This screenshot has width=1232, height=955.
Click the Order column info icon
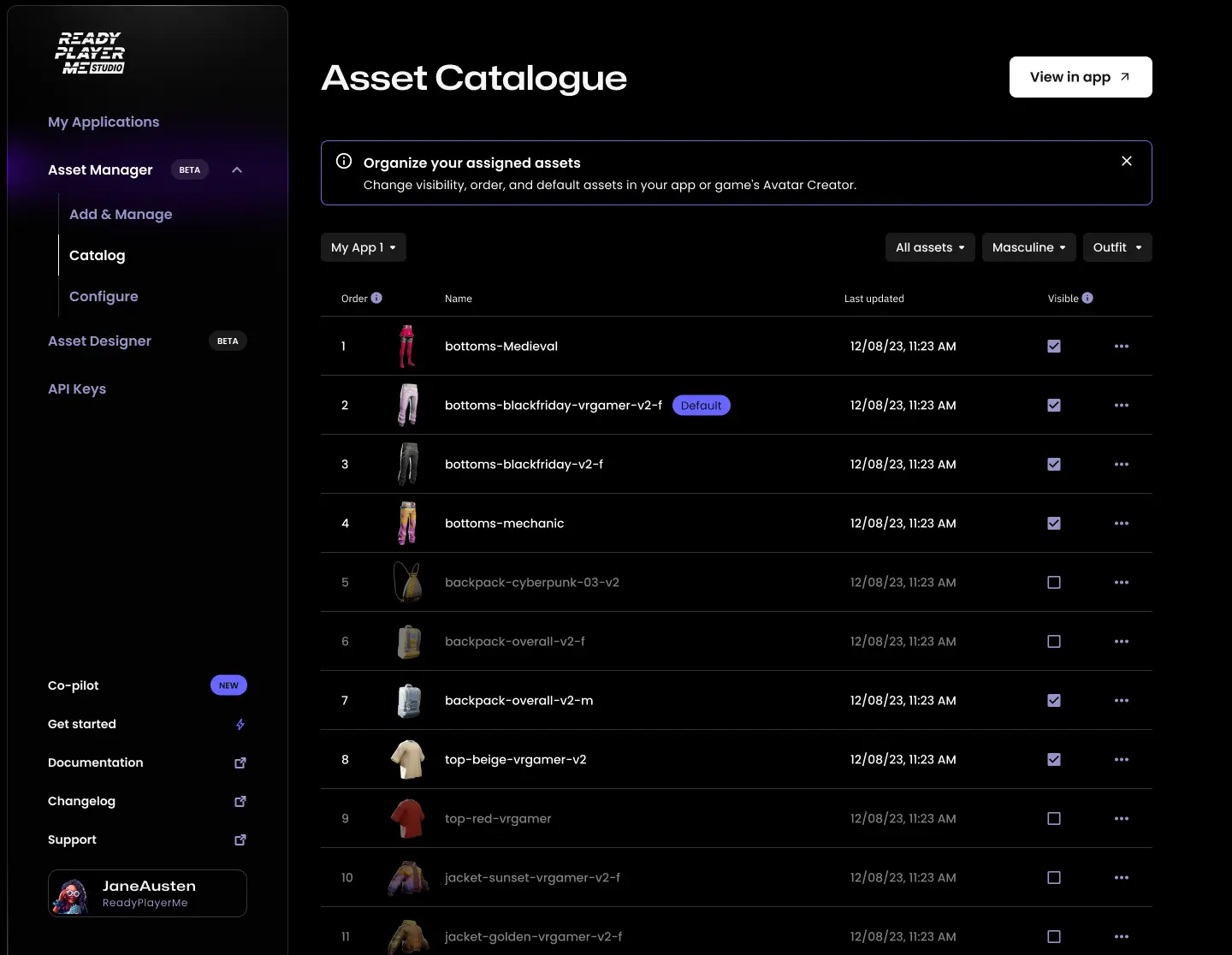[376, 298]
